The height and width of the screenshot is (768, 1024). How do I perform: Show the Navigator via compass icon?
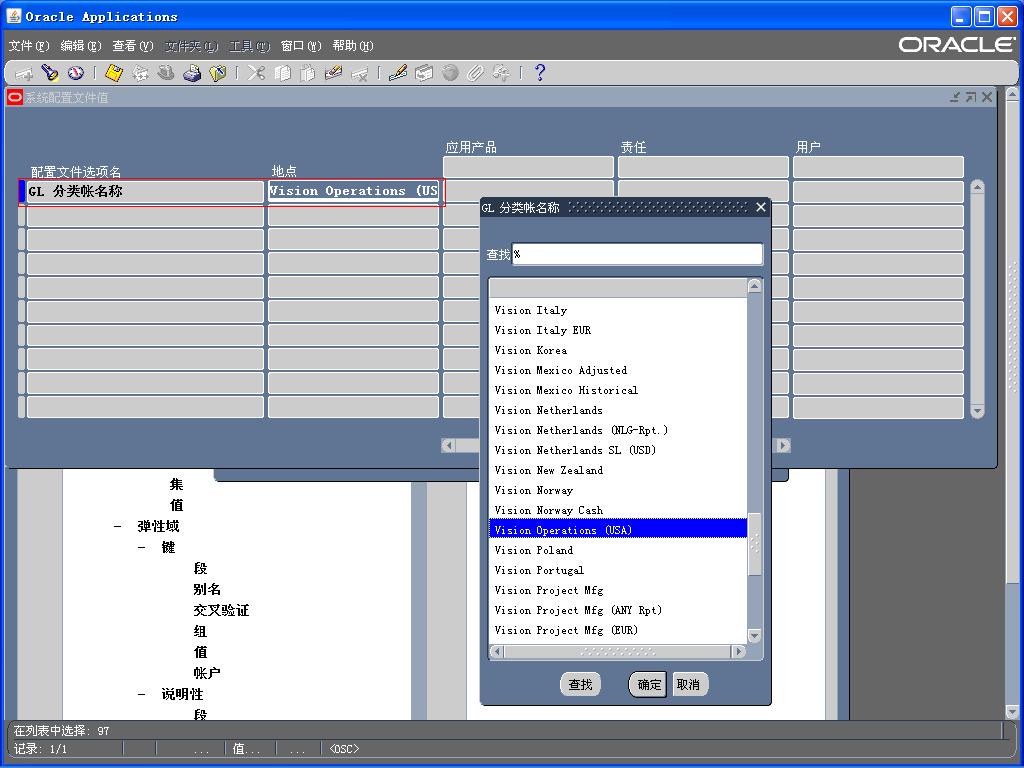click(76, 73)
